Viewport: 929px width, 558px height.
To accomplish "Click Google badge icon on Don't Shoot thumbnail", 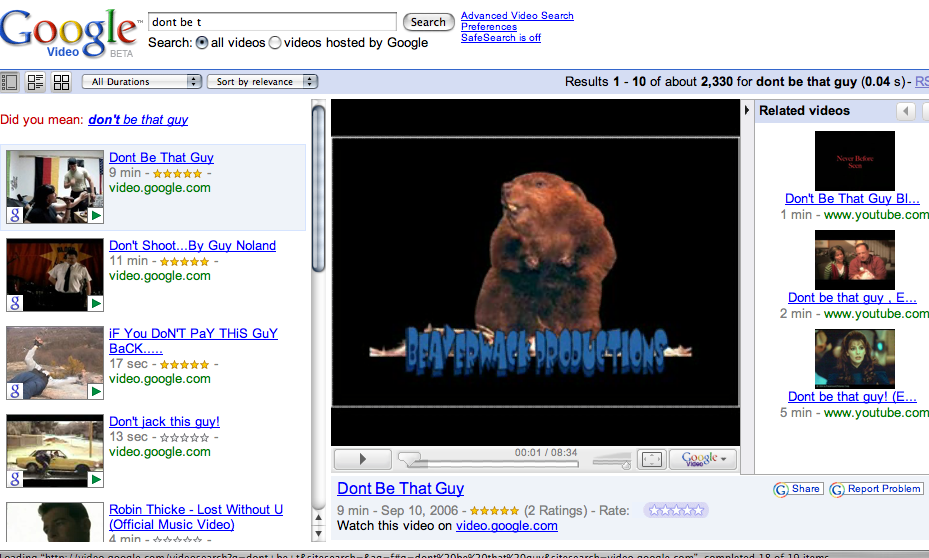I will 15,303.
